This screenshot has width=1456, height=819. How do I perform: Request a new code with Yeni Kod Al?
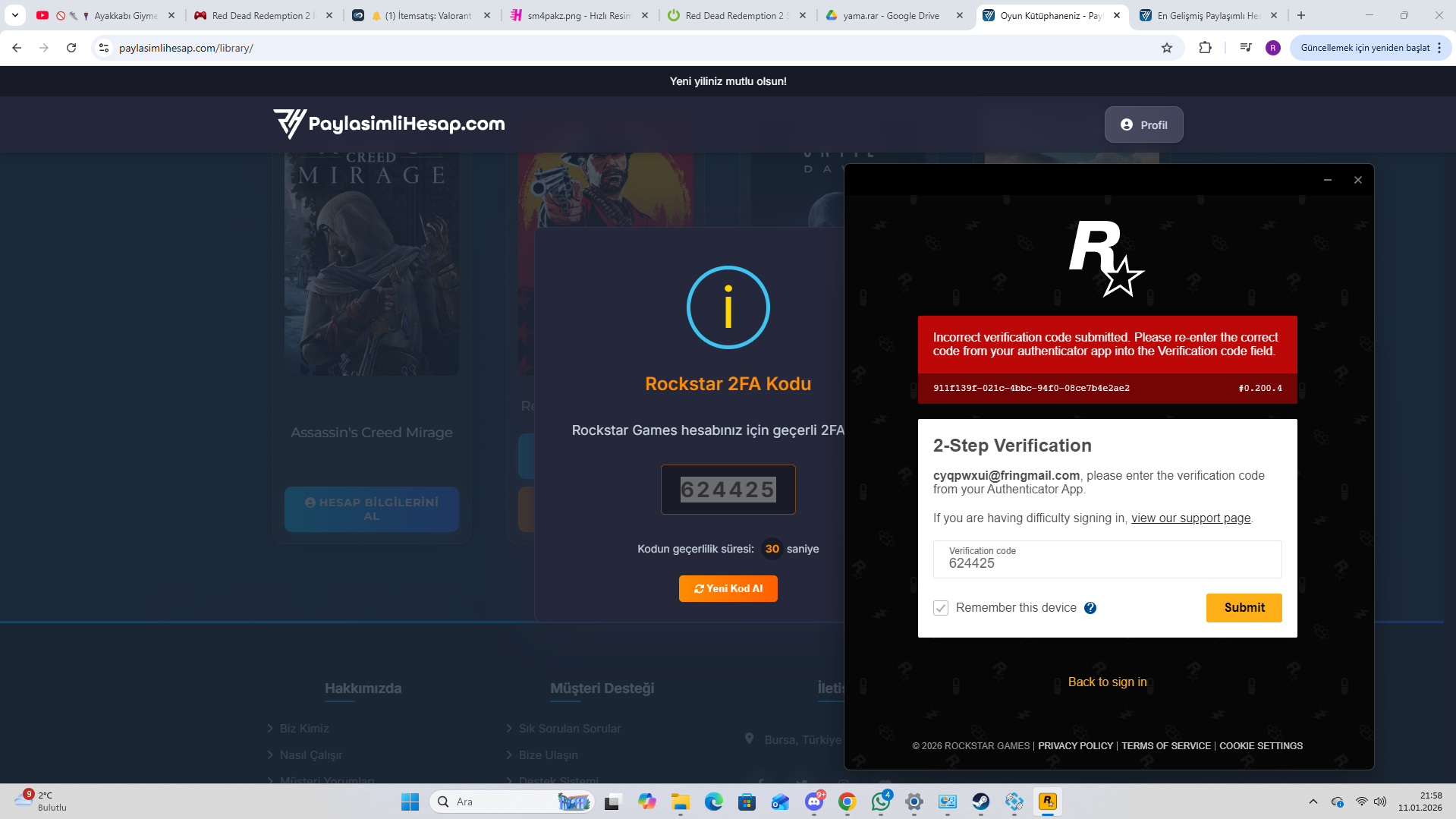point(728,588)
